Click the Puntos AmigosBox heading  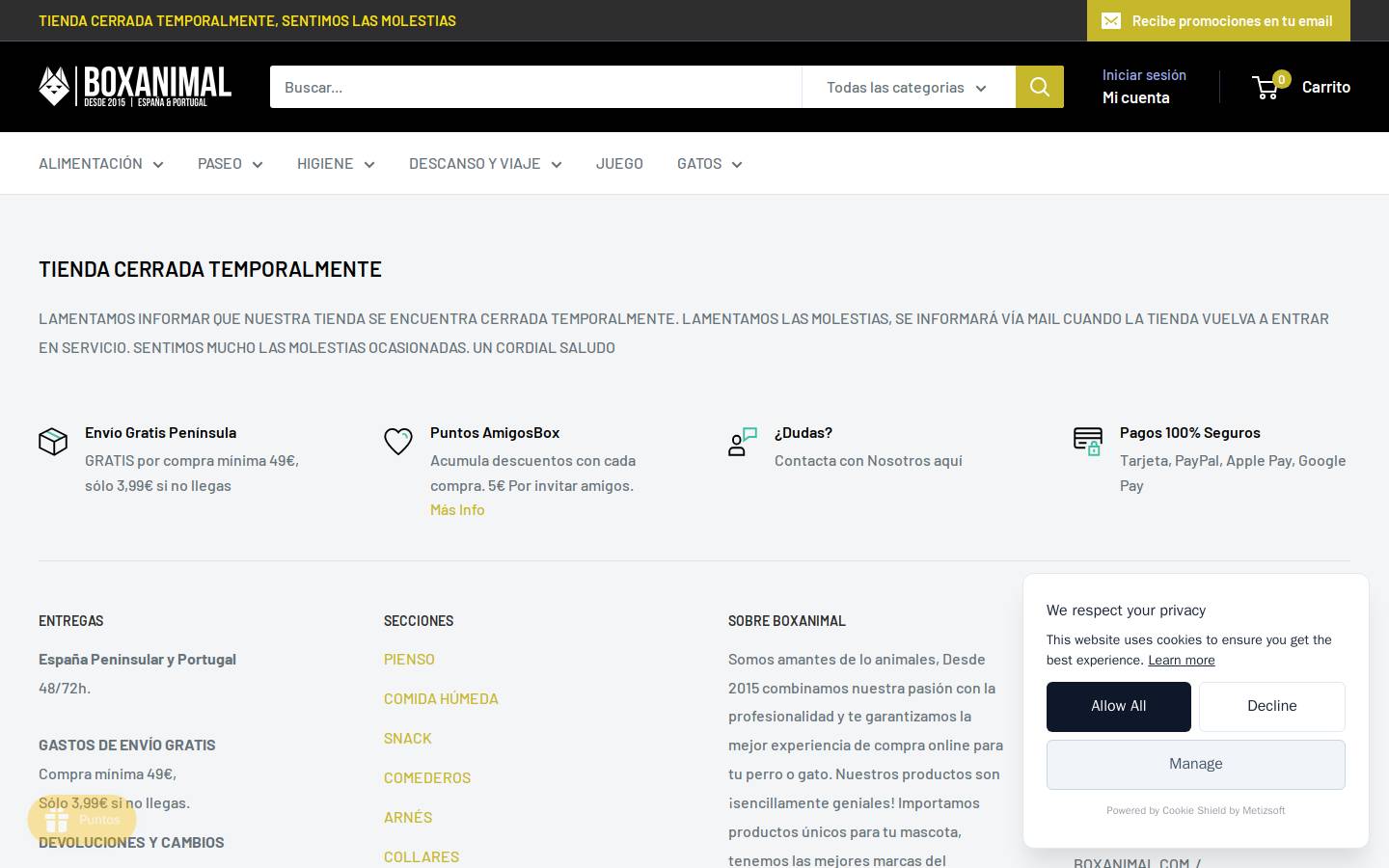495,432
